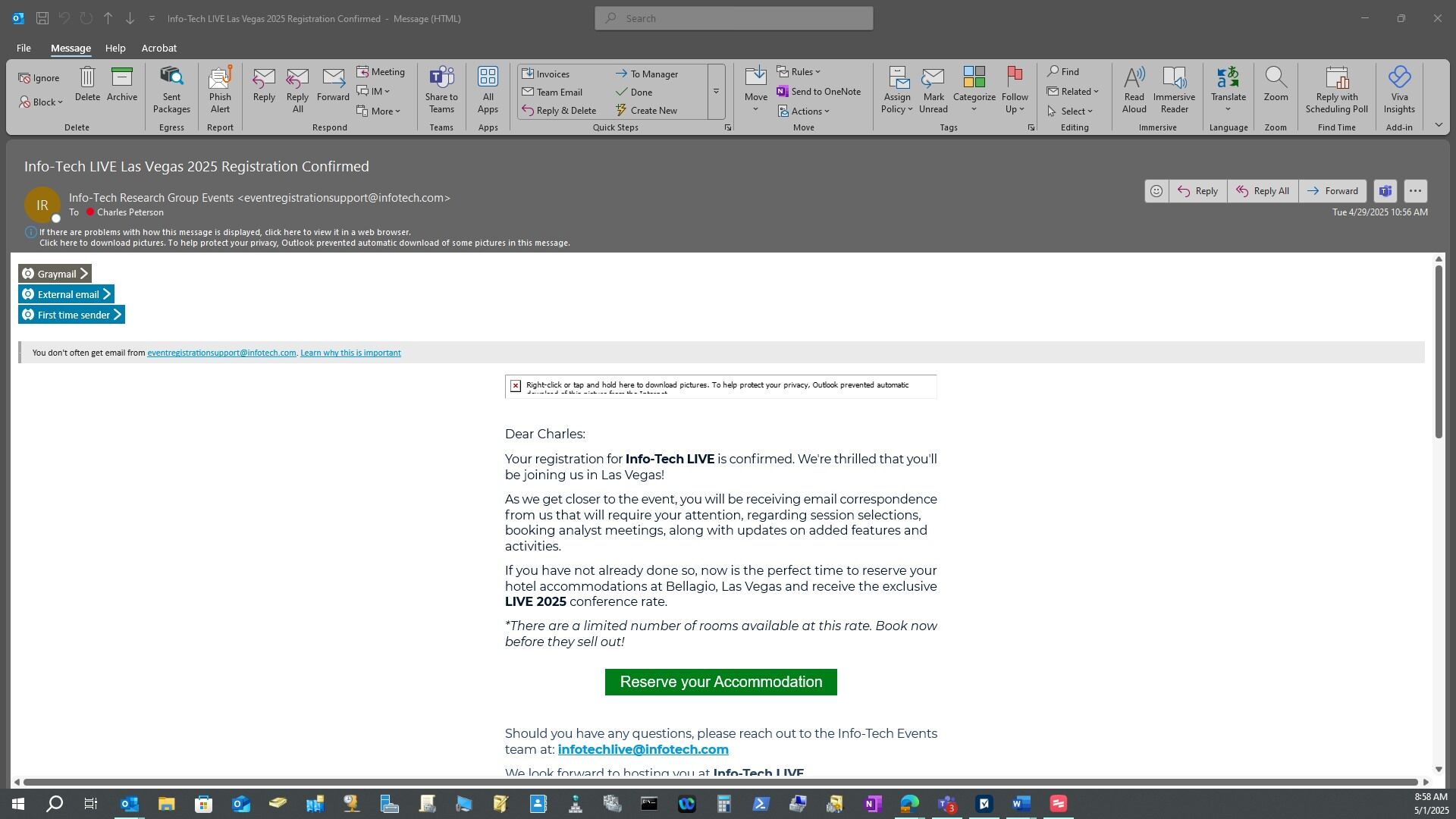Open the Help tab
This screenshot has height=819, width=1456.
pyautogui.click(x=115, y=48)
